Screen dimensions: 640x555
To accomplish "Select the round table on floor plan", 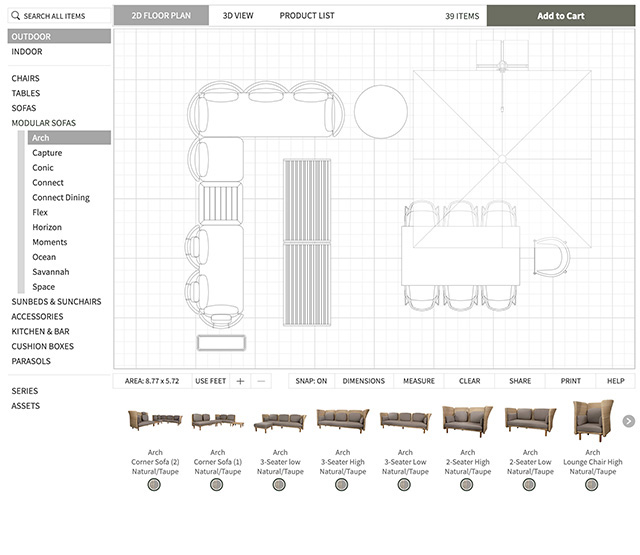I will (381, 111).
